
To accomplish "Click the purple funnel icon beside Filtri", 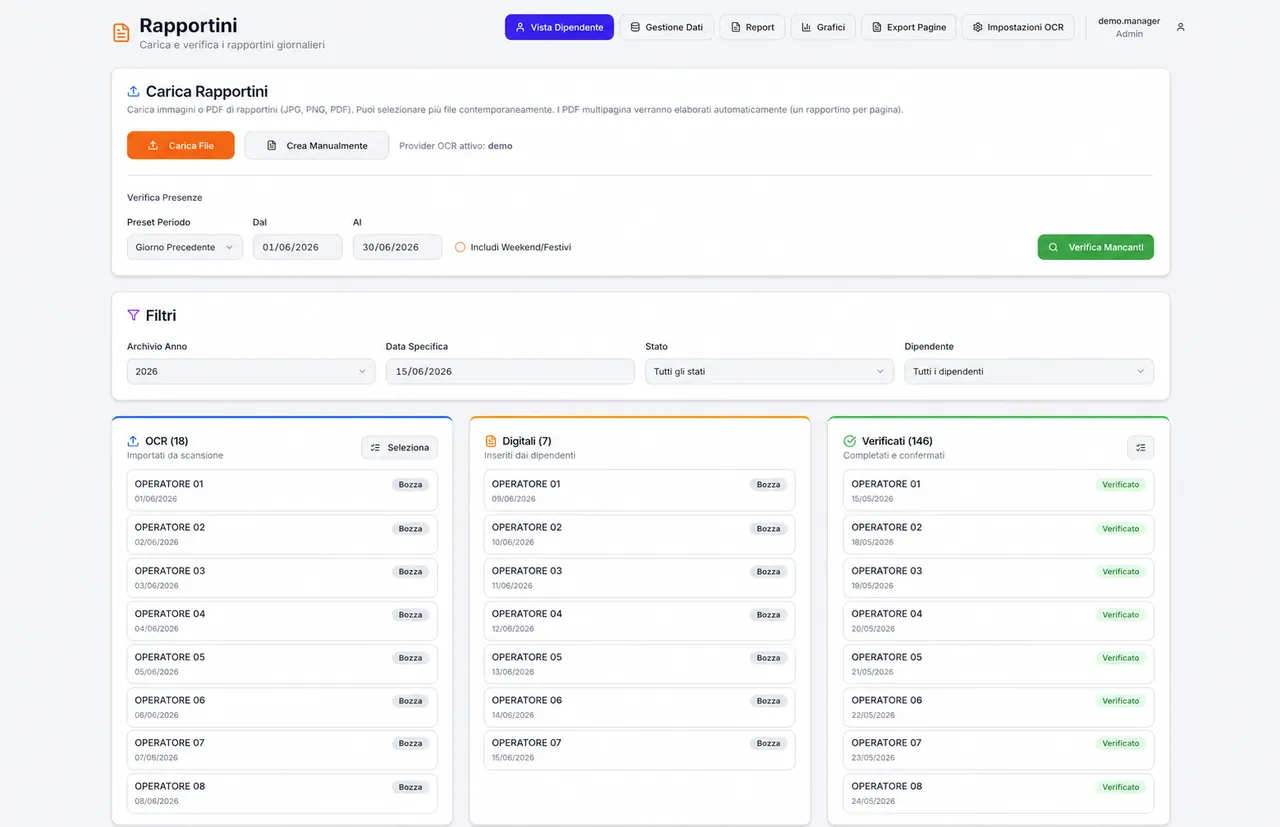I will (x=133, y=315).
